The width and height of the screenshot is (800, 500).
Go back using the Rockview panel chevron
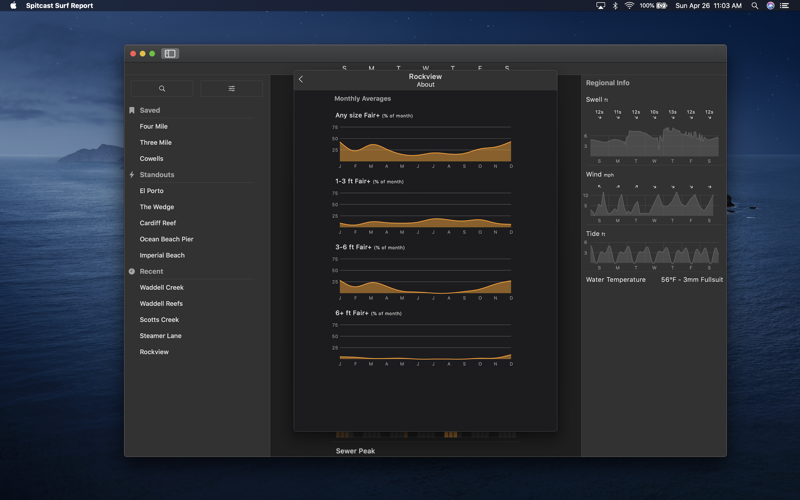pos(301,79)
